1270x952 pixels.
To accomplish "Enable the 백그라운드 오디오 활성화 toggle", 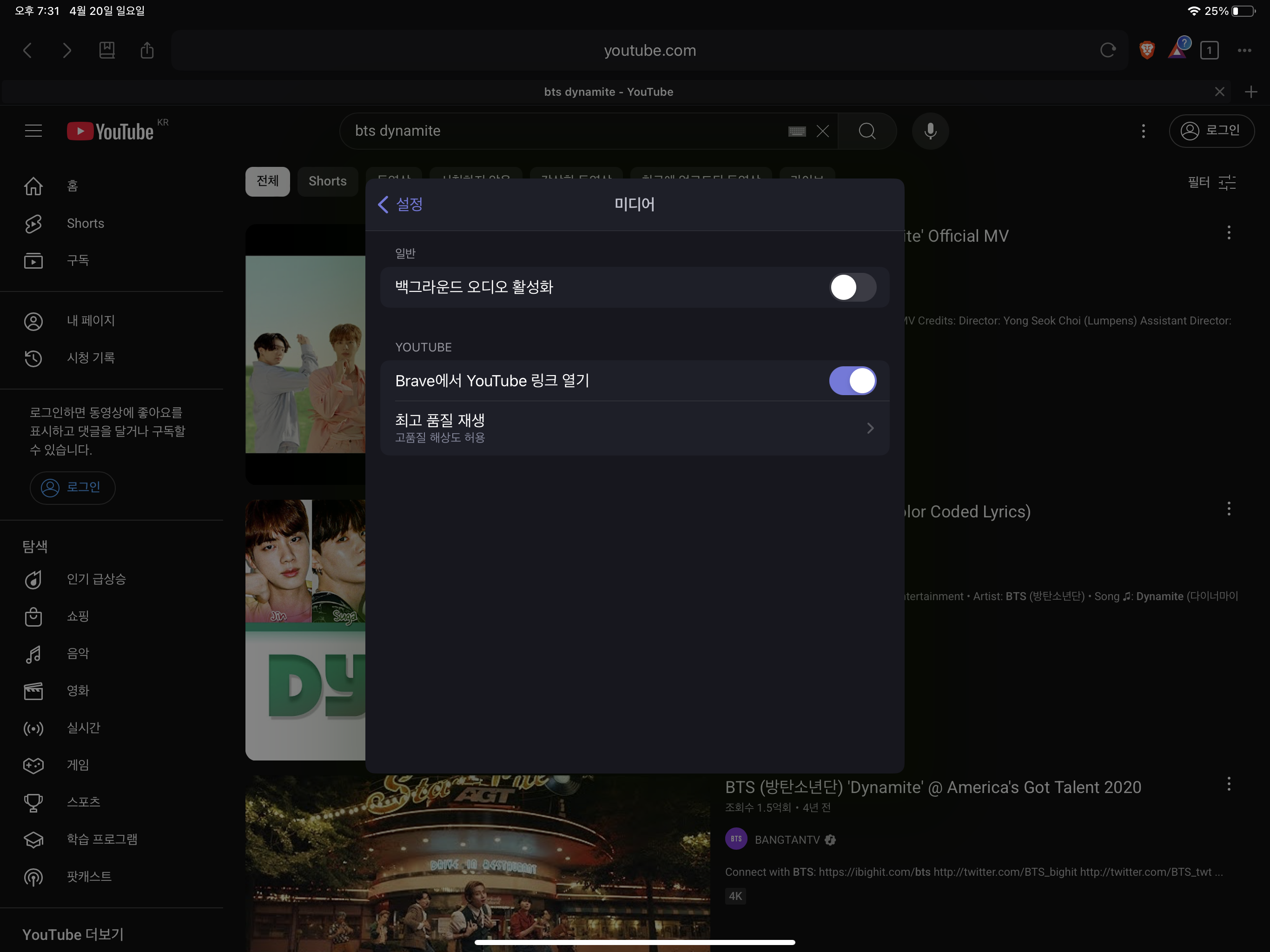I will pos(852,287).
